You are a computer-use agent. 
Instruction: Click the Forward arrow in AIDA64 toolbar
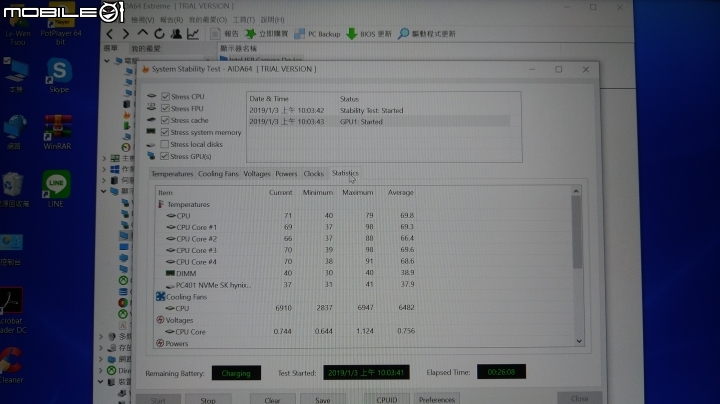tap(126, 34)
